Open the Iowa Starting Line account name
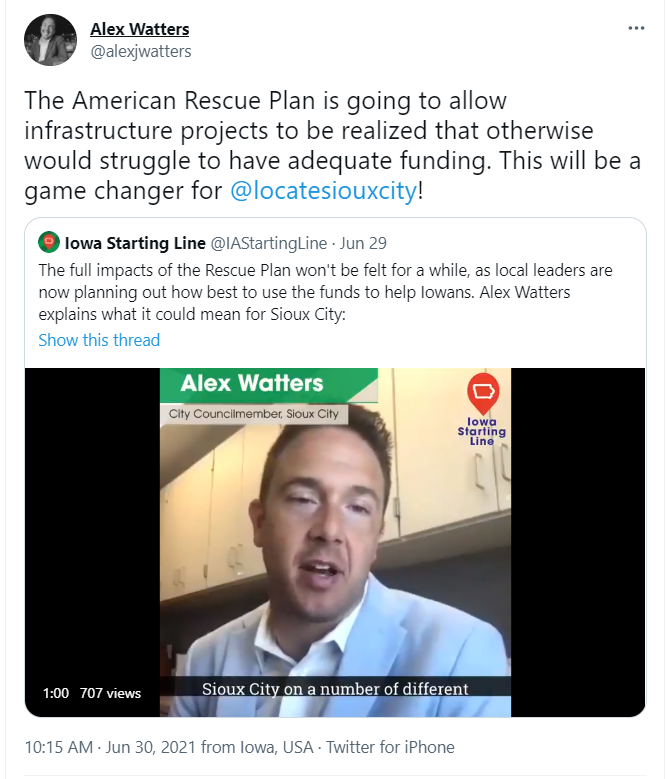667x779 pixels. point(135,243)
